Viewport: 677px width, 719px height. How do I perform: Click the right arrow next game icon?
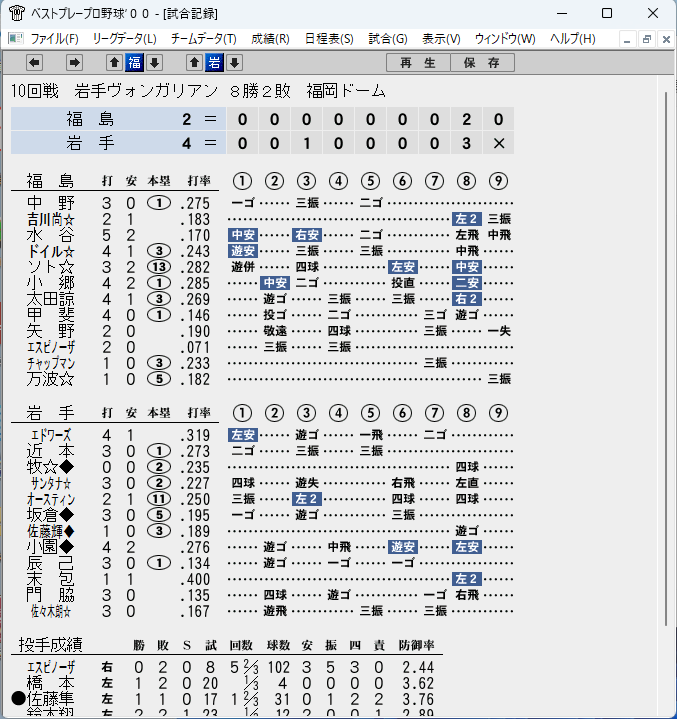pos(74,62)
